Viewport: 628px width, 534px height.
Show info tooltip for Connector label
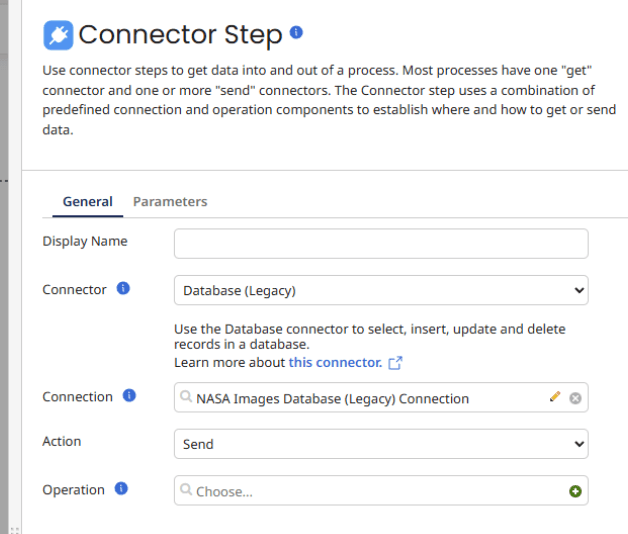[x=123, y=289]
